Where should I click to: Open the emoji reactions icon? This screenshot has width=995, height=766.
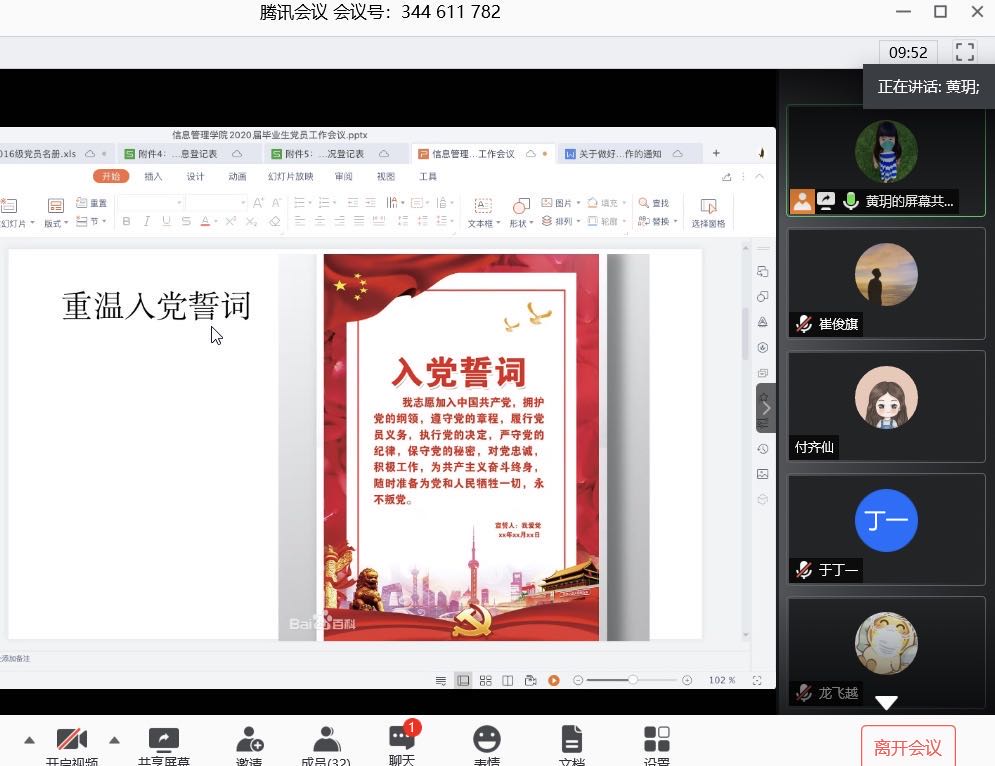point(487,742)
